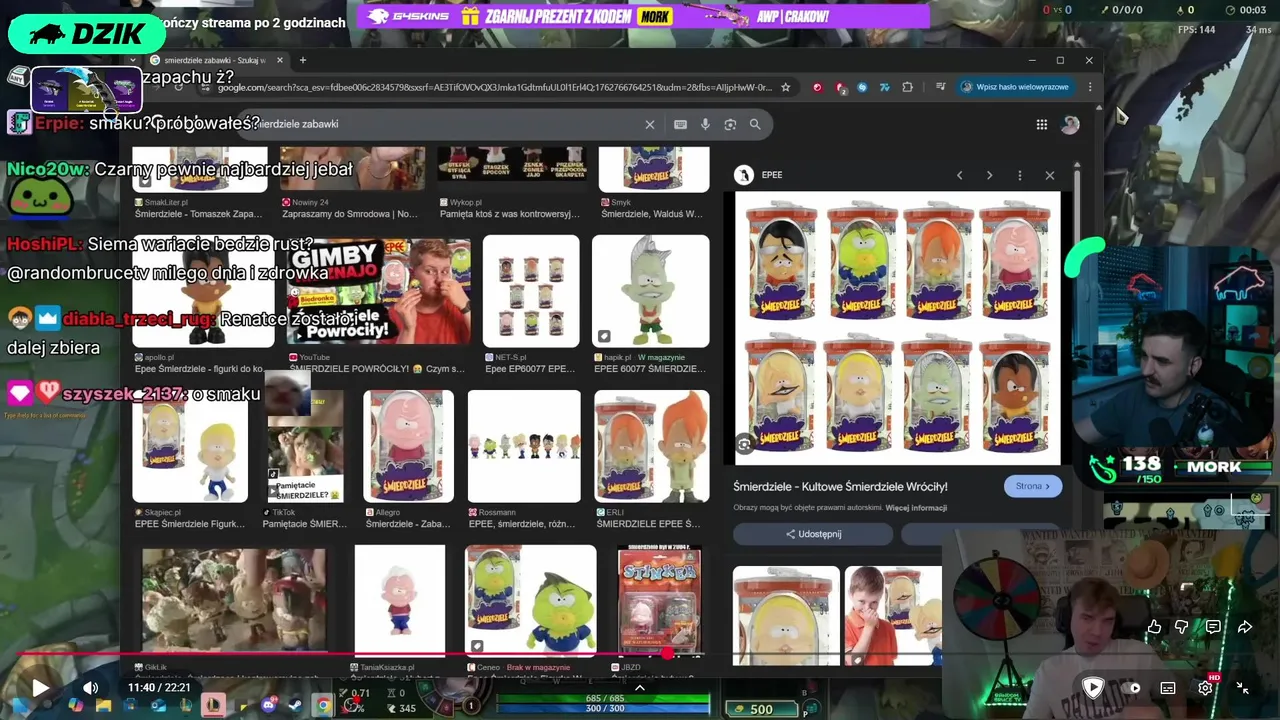Viewport: 1280px width, 720px height.
Task: Close the image preview panel
Action: point(1049,175)
